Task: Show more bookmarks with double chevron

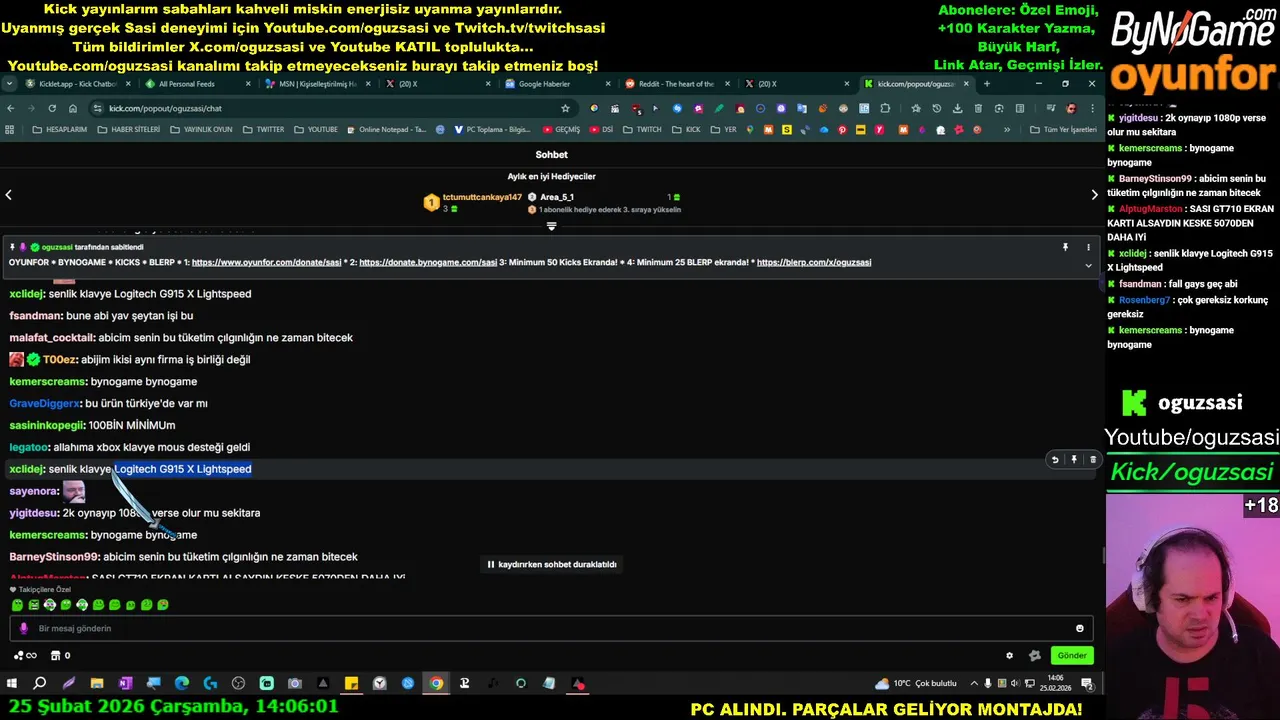Action: point(1007,129)
